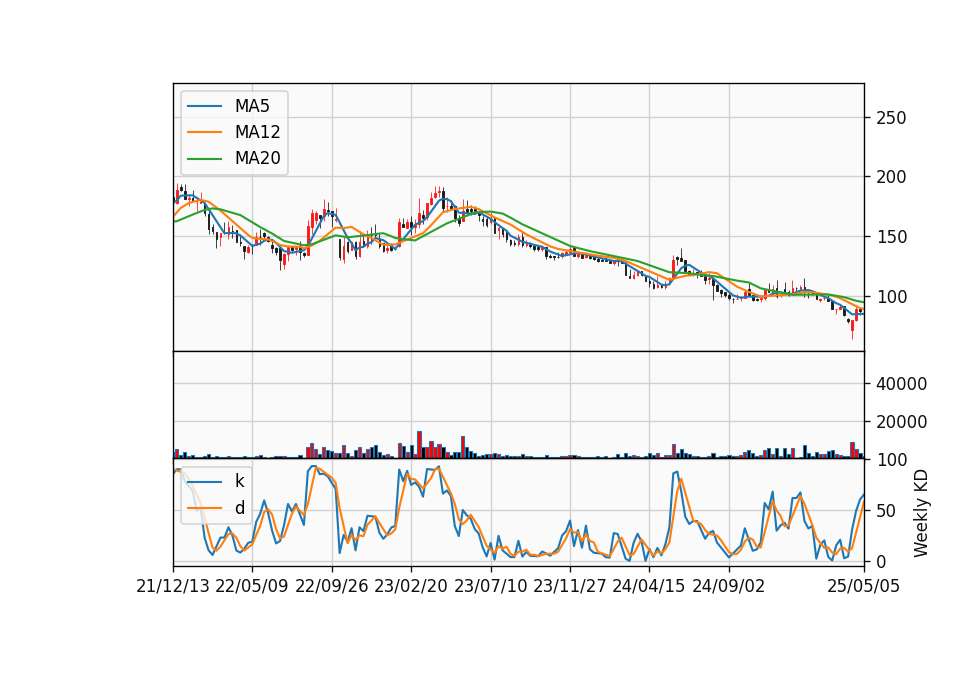Click the 21/12/13 date tick label
Screen dimensions: 960x690
(173, 586)
